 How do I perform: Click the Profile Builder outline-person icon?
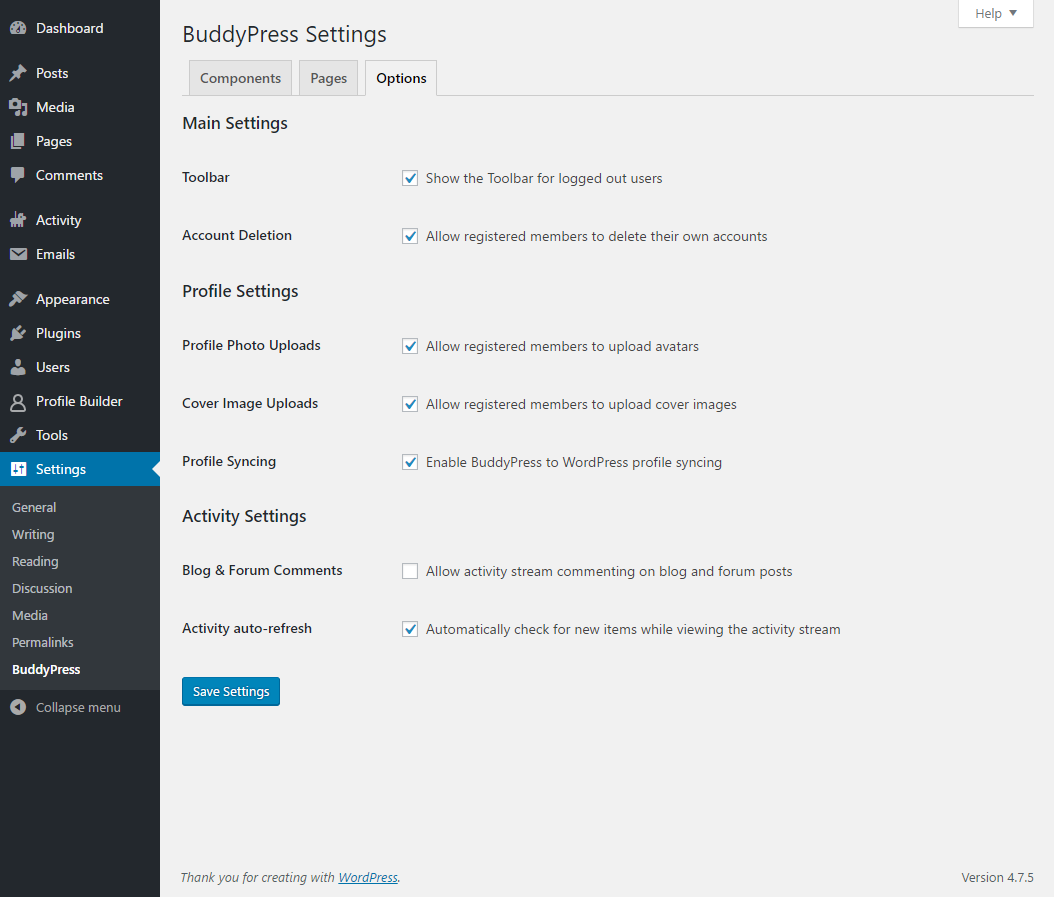pos(18,402)
